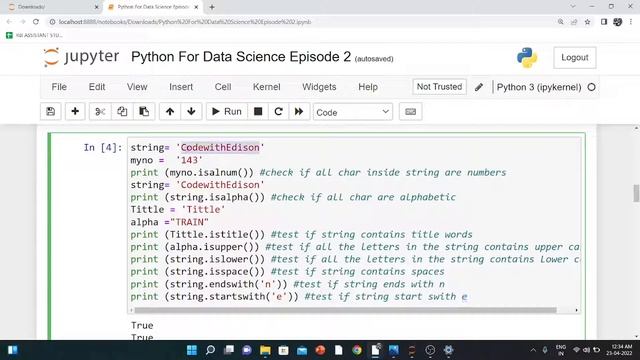Click the kernel idle circle indicator
640x360 pixels.
click(x=591, y=87)
